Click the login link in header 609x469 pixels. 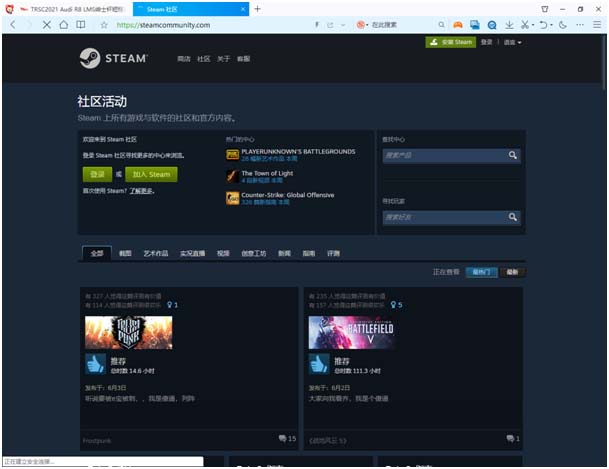point(486,42)
